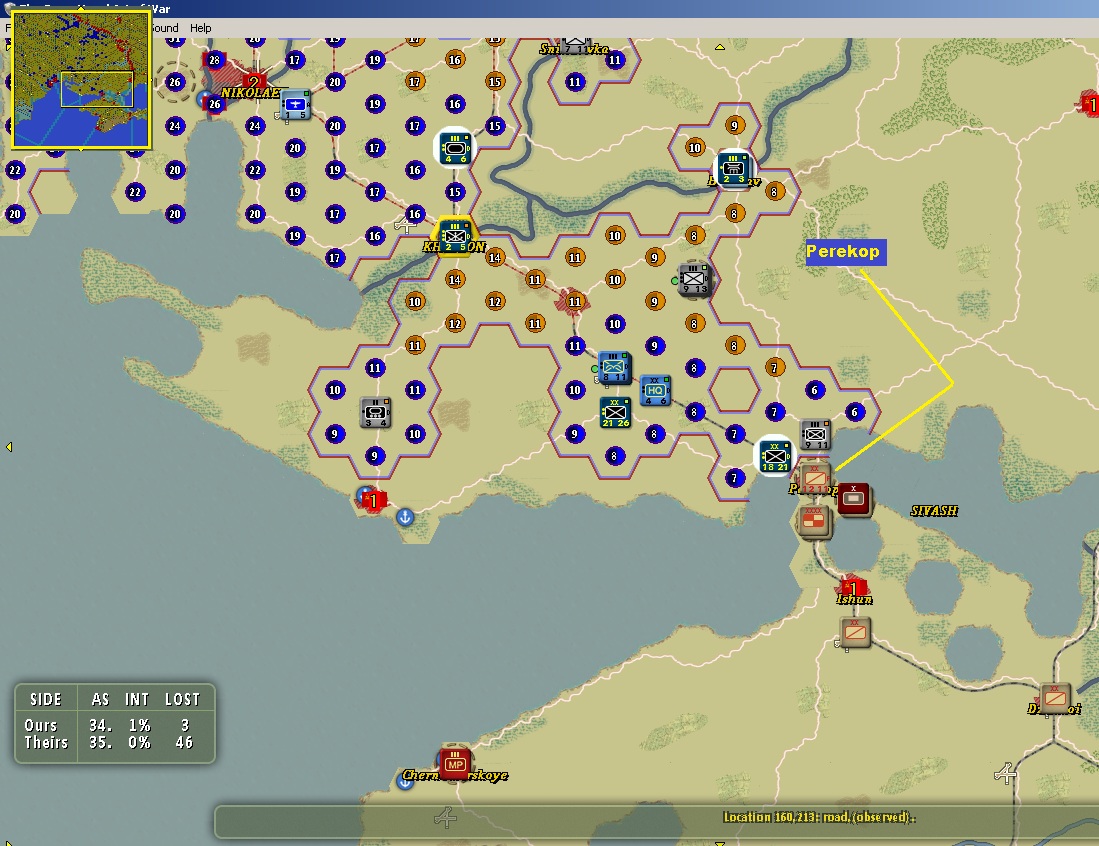This screenshot has width=1099, height=846.
Task: Click the red MP unit at Chernomorskoye
Action: tap(455, 764)
